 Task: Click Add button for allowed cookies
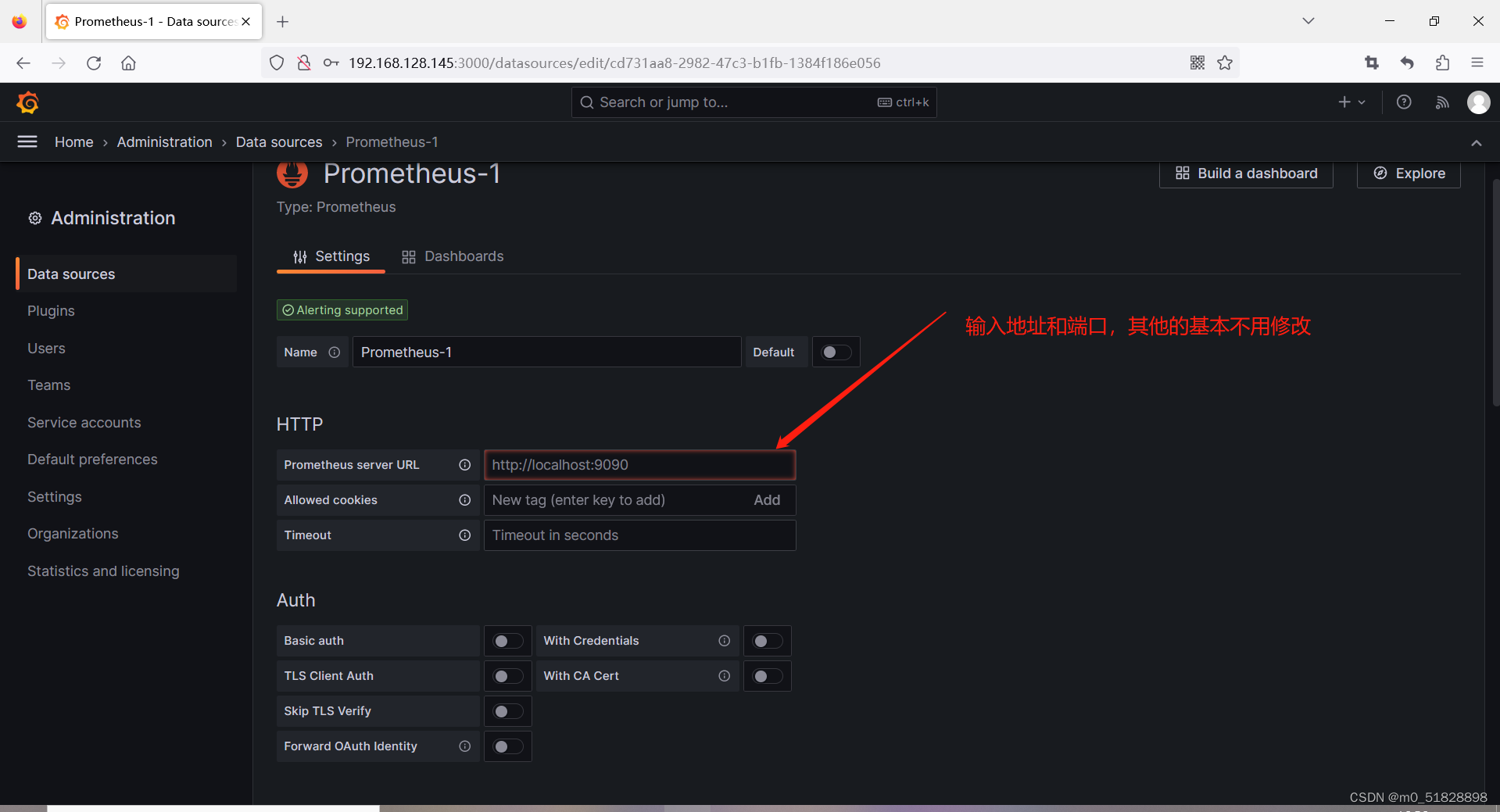click(767, 500)
